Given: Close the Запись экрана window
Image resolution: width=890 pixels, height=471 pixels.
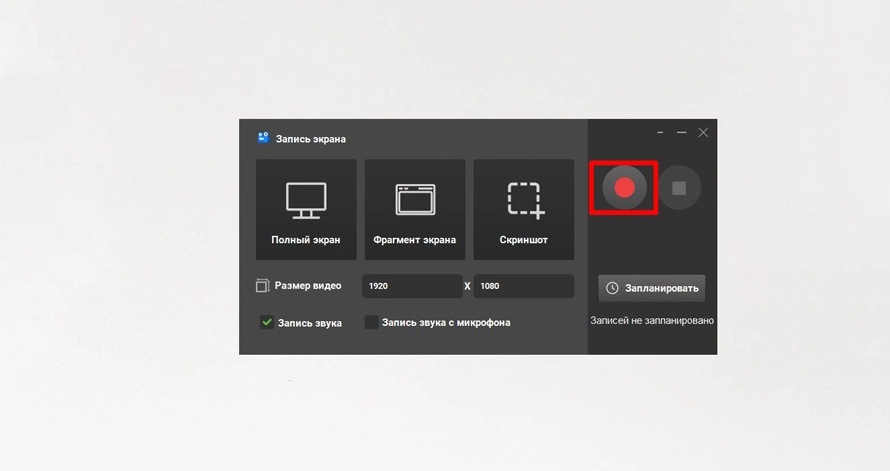Looking at the screenshot, I should click(x=703, y=133).
